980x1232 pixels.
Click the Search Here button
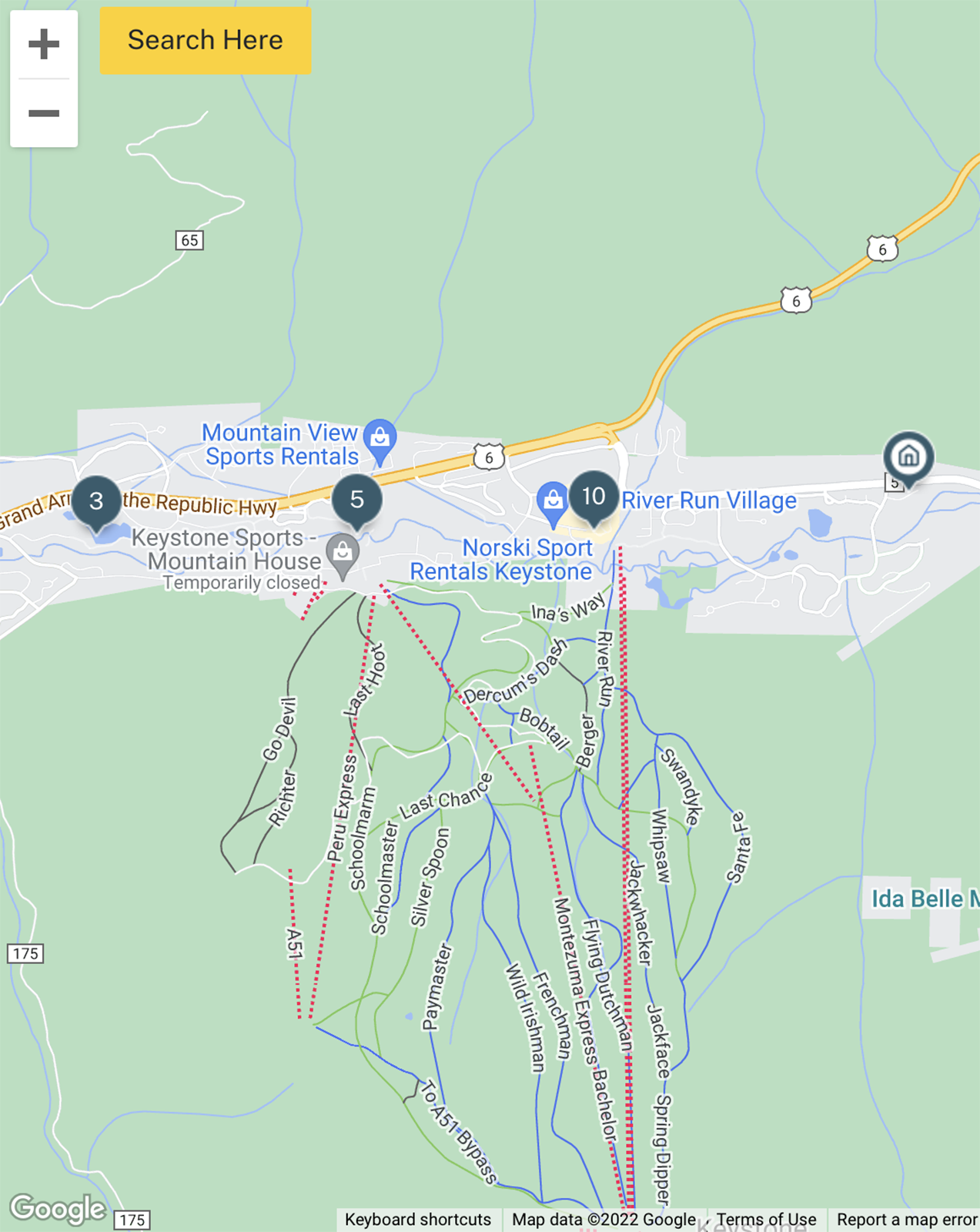pyautogui.click(x=206, y=41)
